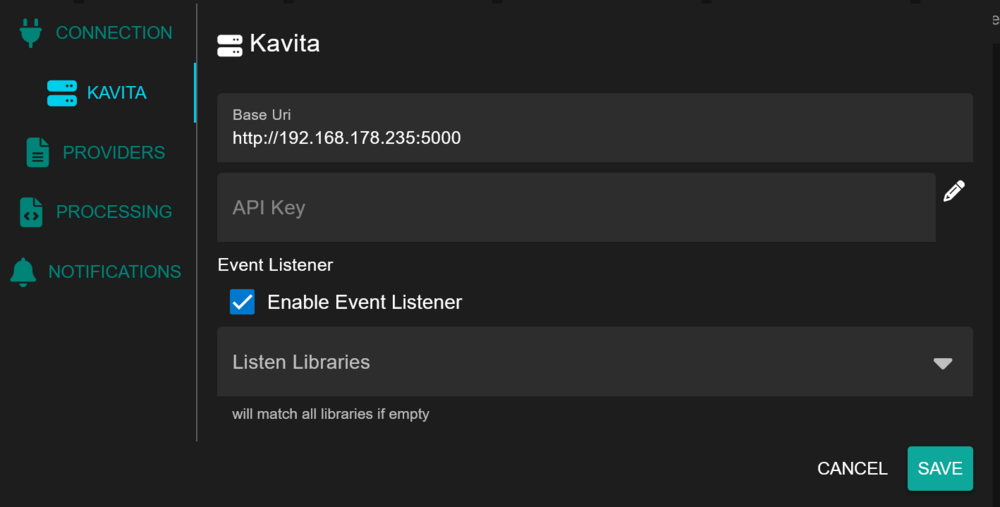Image resolution: width=1000 pixels, height=507 pixels.
Task: Save the Kavita settings
Action: coord(940,469)
